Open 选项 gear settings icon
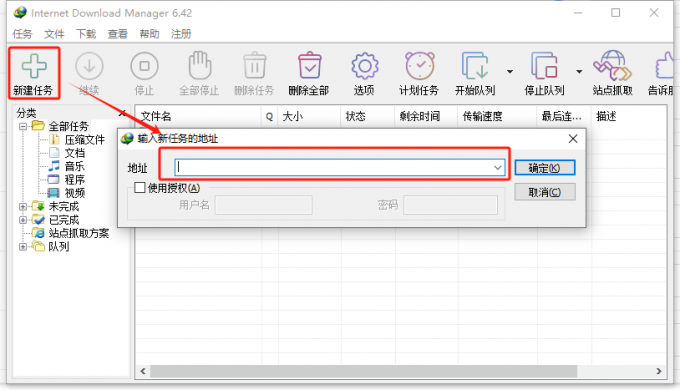This screenshot has width=680, height=390. pyautogui.click(x=365, y=66)
